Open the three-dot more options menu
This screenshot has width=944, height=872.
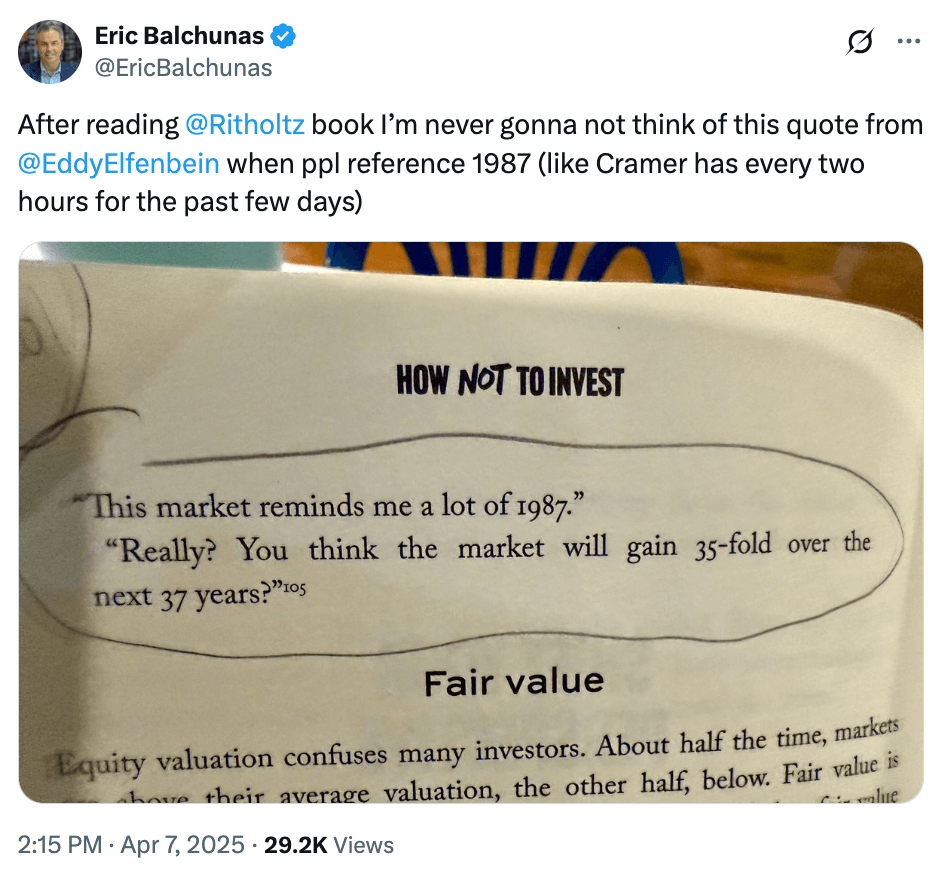[x=908, y=42]
